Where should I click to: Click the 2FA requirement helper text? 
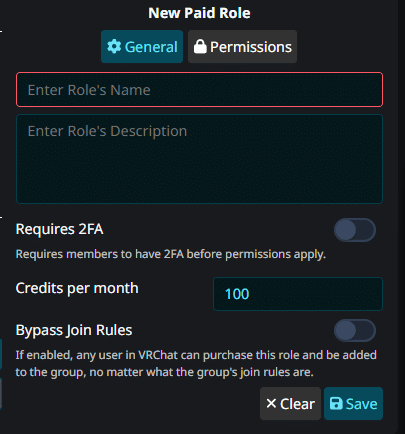[171, 254]
